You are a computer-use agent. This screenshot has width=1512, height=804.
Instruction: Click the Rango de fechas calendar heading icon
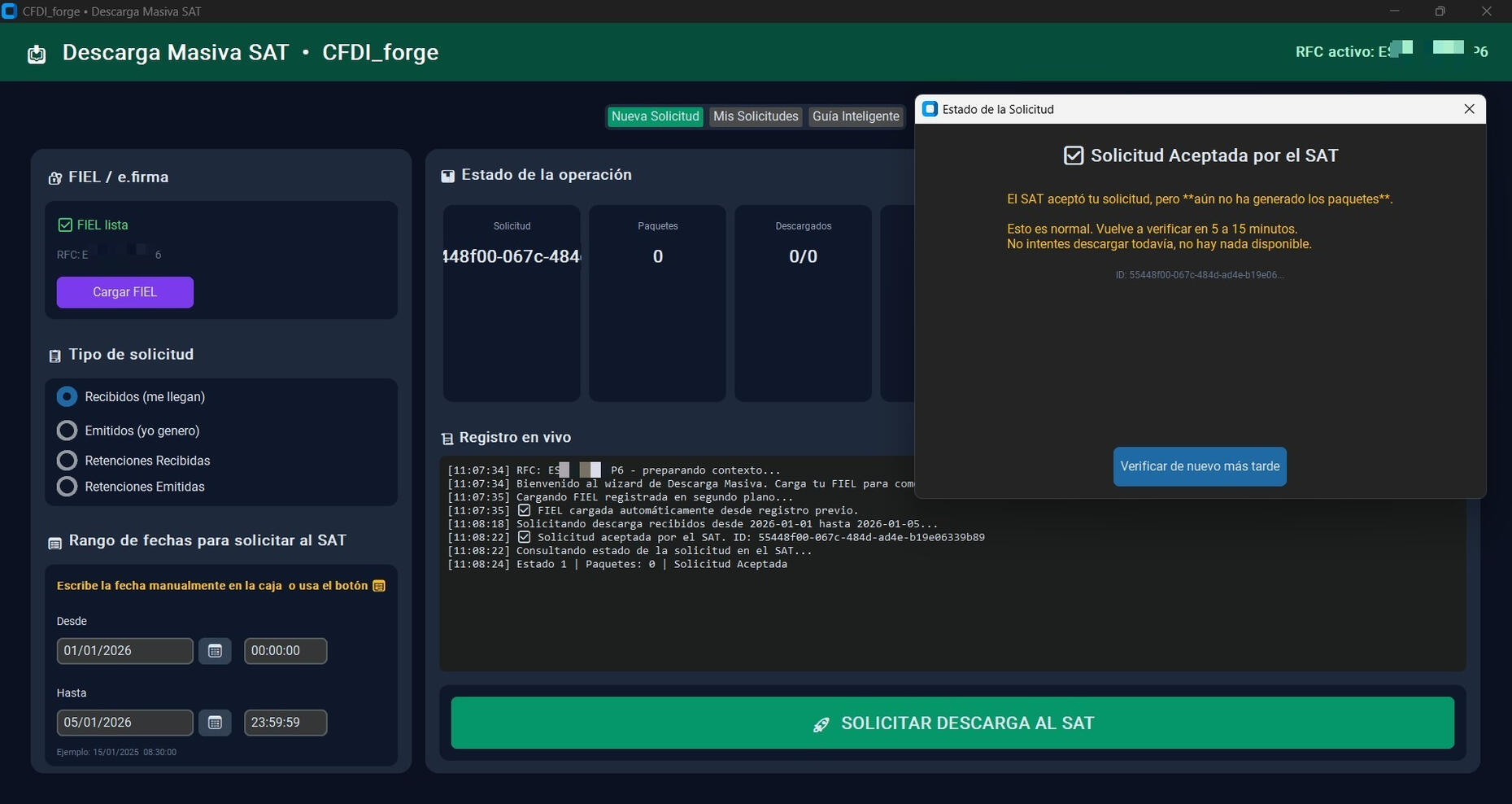(54, 542)
